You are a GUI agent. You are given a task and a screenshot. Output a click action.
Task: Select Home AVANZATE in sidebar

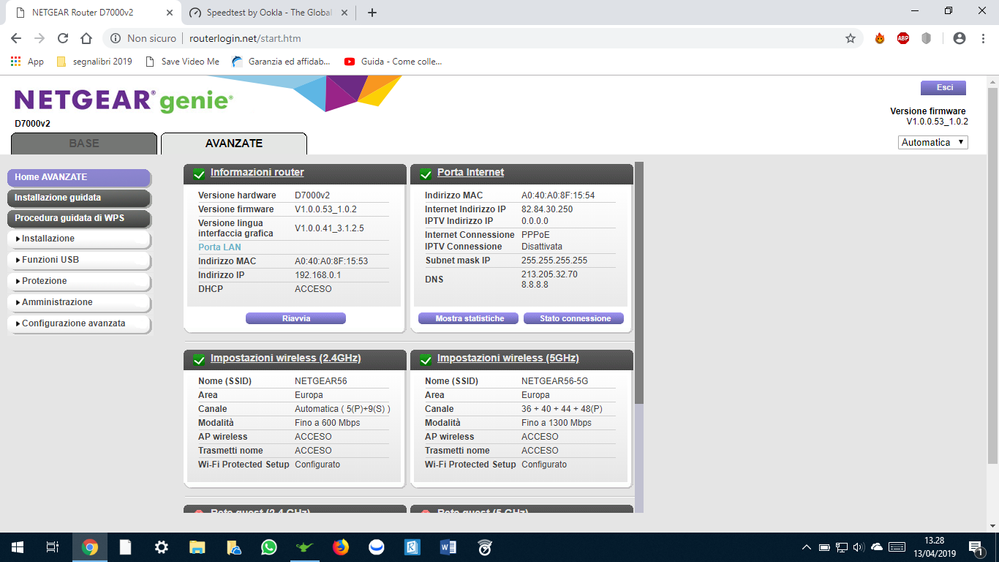coord(79,177)
